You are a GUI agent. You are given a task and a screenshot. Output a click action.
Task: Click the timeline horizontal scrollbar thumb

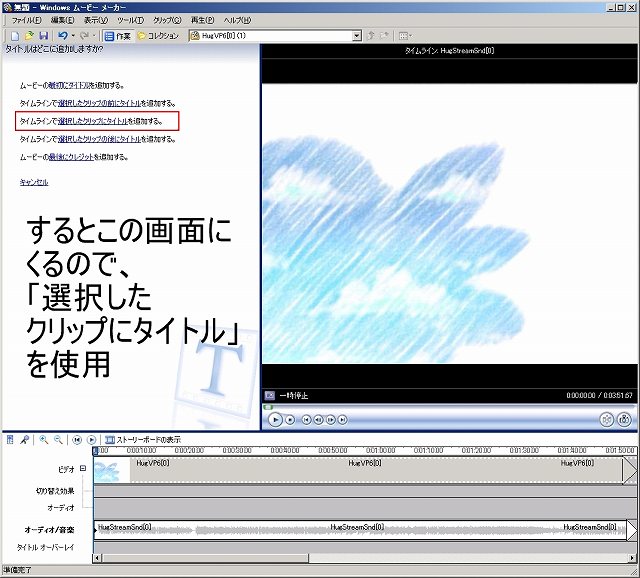tap(204, 558)
